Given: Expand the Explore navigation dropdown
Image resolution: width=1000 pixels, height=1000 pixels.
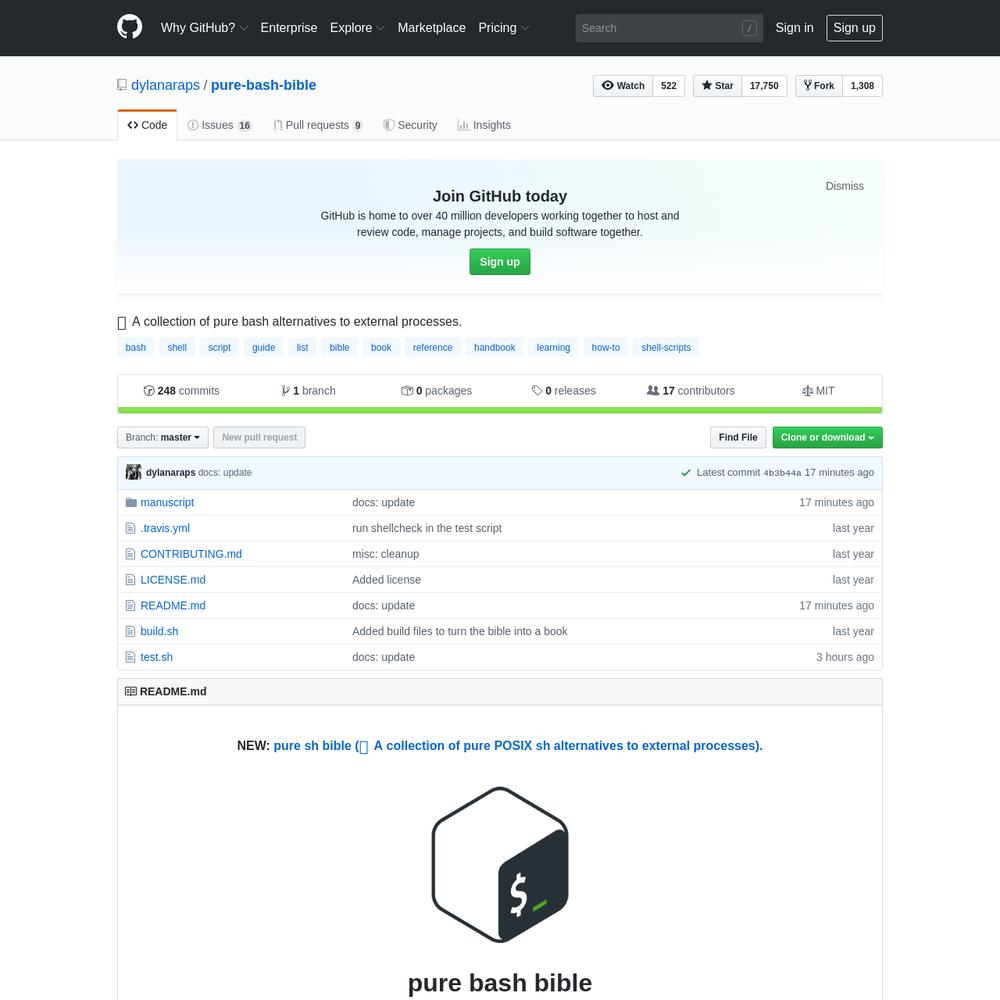Looking at the screenshot, I should (x=357, y=28).
